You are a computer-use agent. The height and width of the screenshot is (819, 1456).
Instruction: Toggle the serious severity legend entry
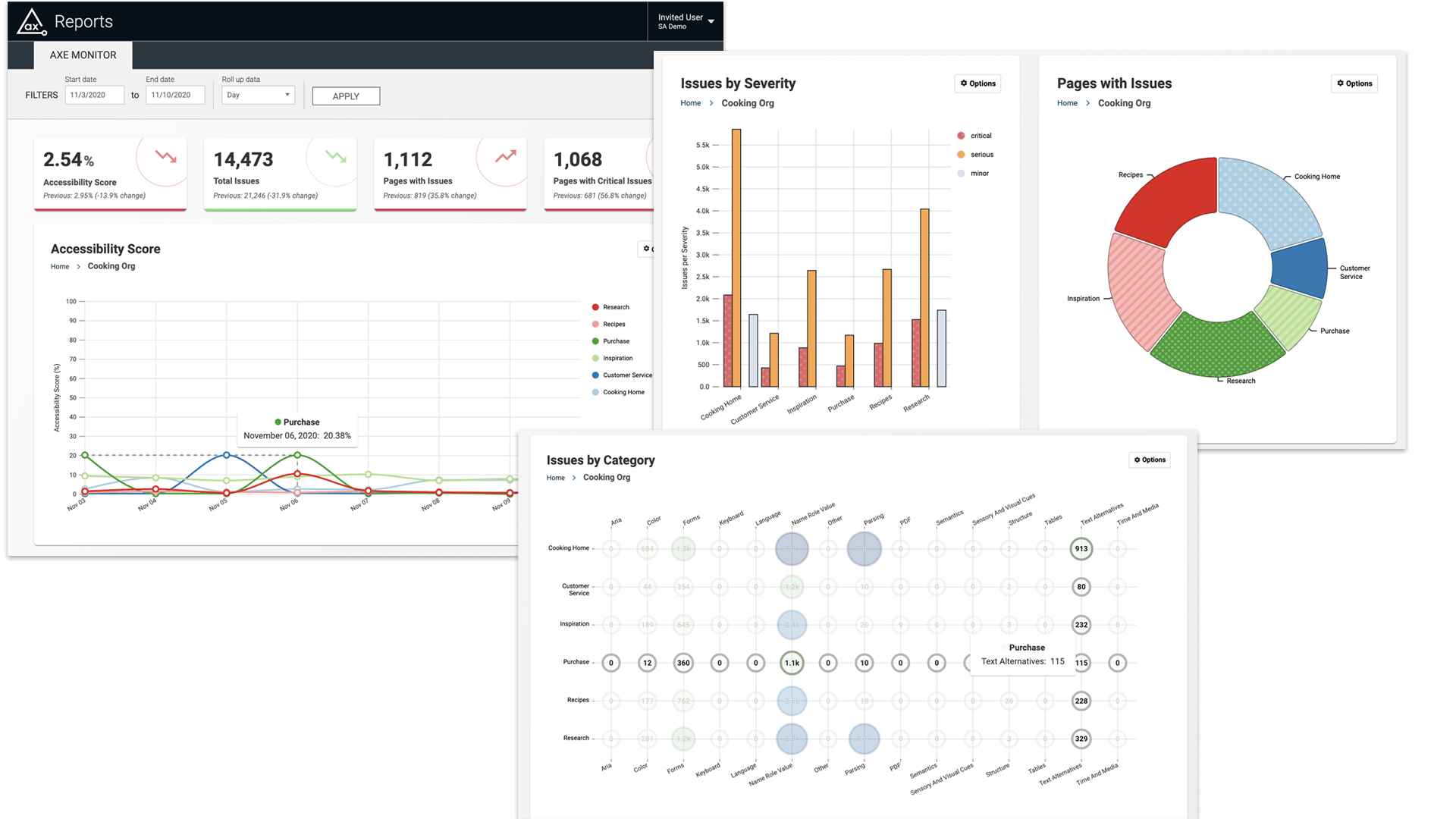click(977, 154)
